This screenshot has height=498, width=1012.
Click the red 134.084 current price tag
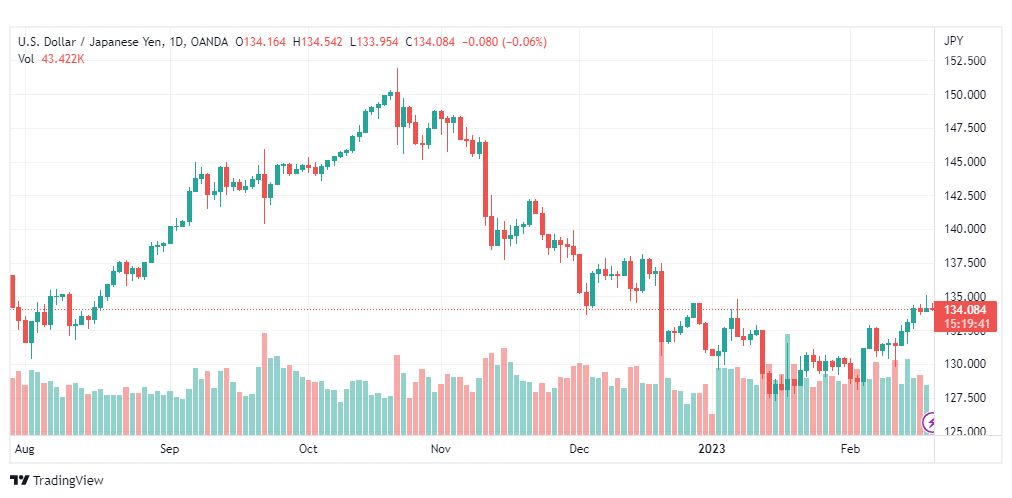point(964,310)
